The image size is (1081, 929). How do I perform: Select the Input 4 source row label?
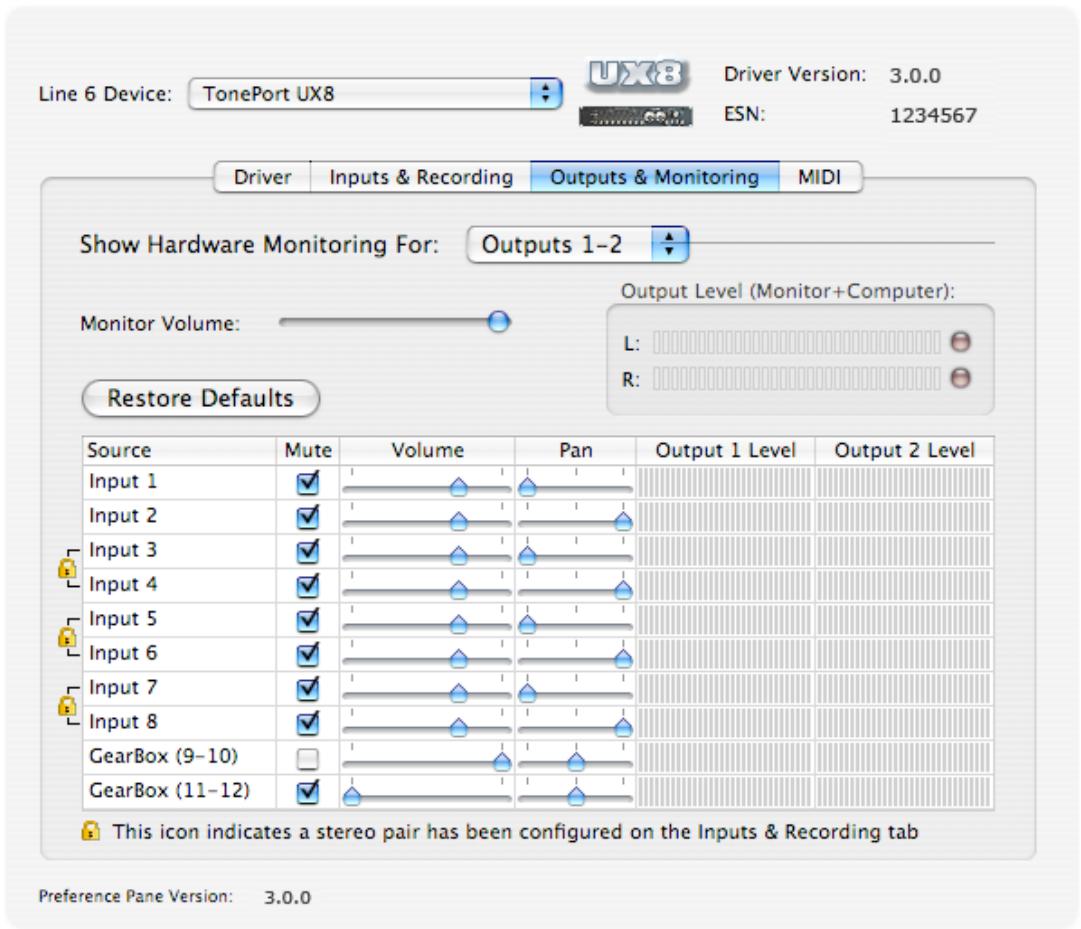click(123, 584)
